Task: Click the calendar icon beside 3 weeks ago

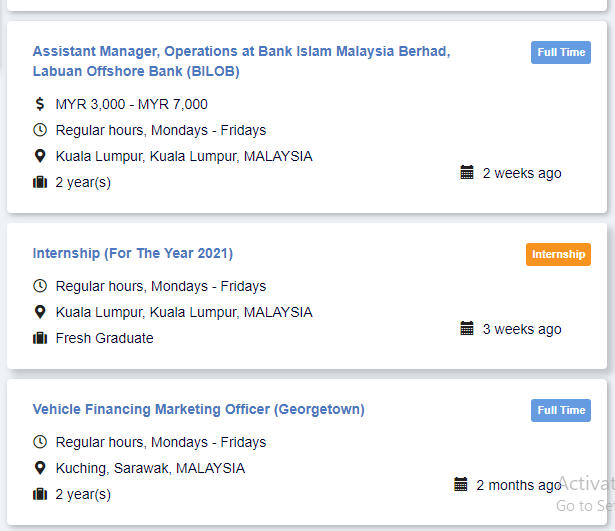Action: pyautogui.click(x=467, y=328)
